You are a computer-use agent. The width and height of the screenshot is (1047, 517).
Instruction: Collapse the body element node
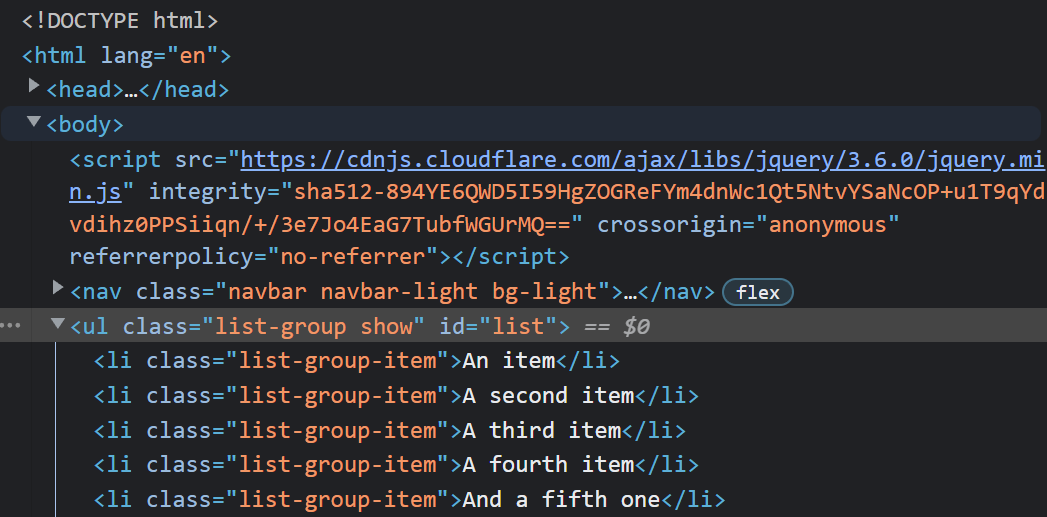pos(34,122)
